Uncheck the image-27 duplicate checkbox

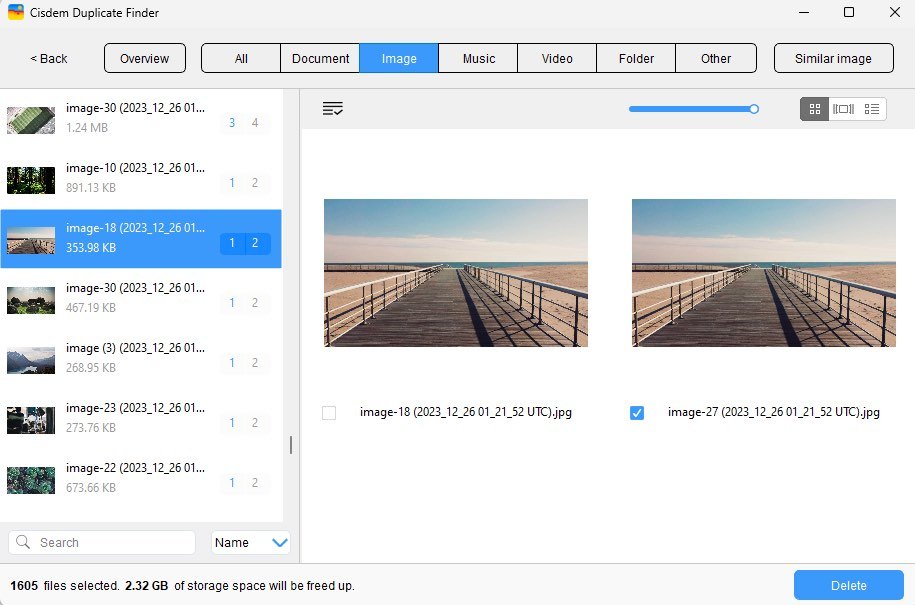(x=637, y=412)
